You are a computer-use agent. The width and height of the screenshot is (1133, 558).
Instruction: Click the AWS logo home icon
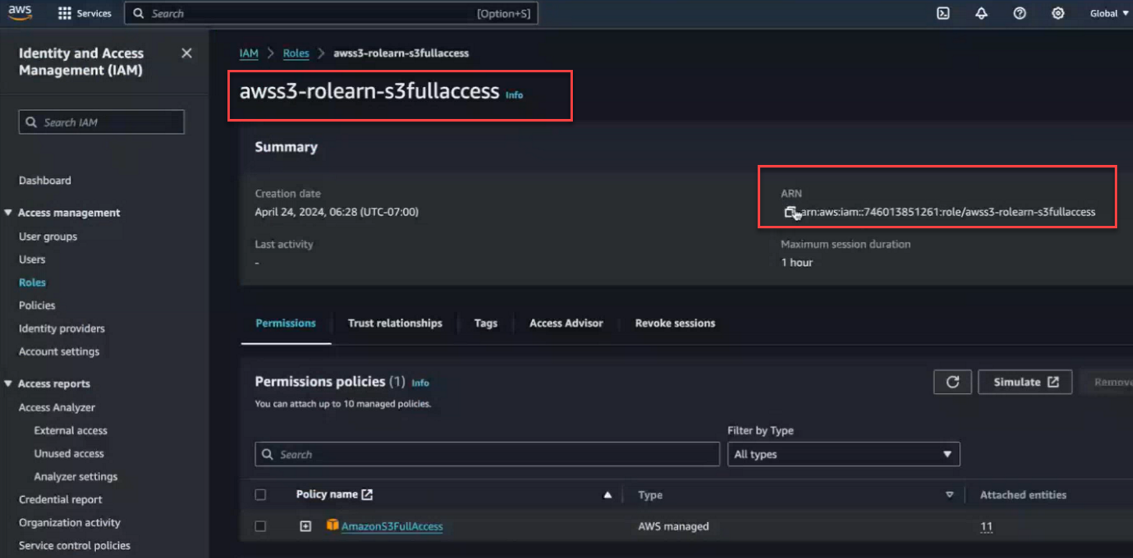click(20, 13)
